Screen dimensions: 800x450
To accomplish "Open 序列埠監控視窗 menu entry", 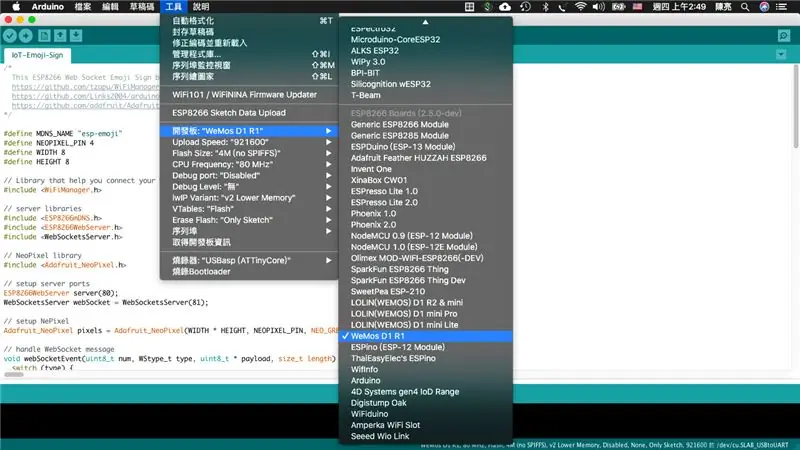I will pos(249,65).
